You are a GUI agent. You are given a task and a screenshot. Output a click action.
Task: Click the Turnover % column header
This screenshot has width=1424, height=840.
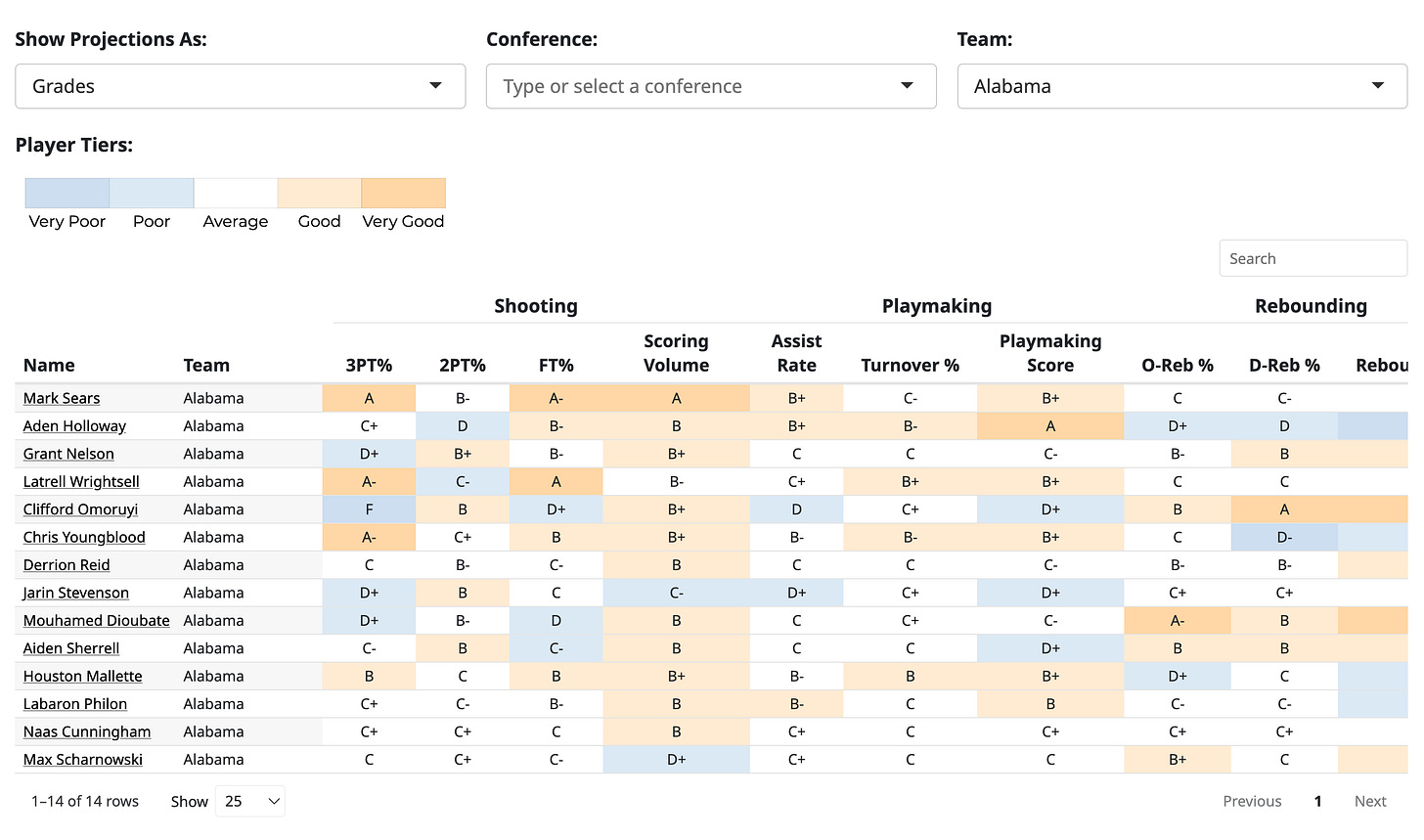pyautogui.click(x=910, y=365)
